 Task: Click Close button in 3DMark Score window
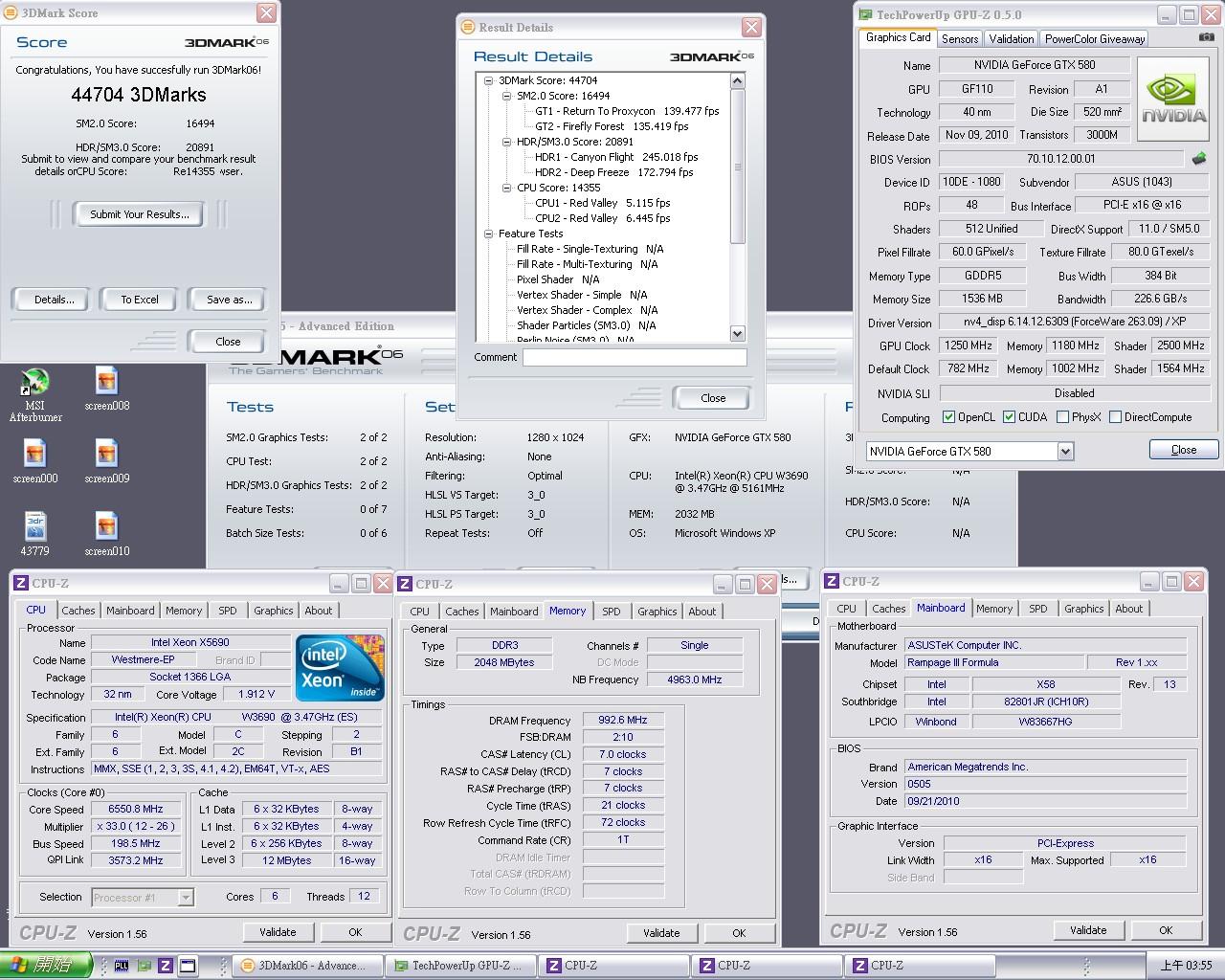coord(228,342)
